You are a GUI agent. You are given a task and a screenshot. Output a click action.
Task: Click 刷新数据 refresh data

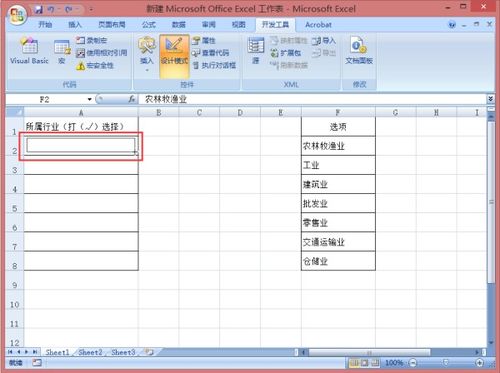289,65
